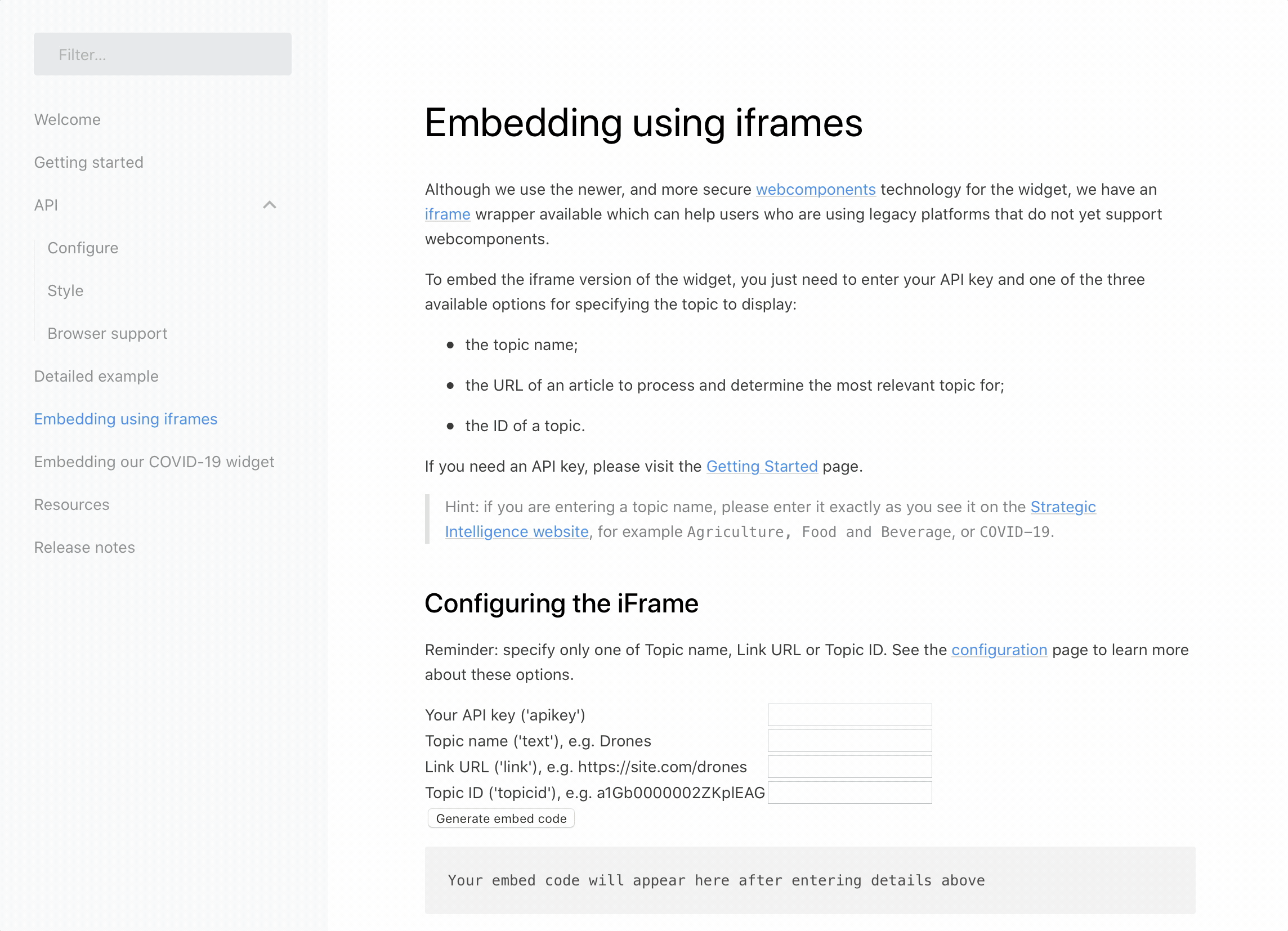This screenshot has height=931, width=1288.
Task: Open the Style subsection
Action: pos(65,290)
